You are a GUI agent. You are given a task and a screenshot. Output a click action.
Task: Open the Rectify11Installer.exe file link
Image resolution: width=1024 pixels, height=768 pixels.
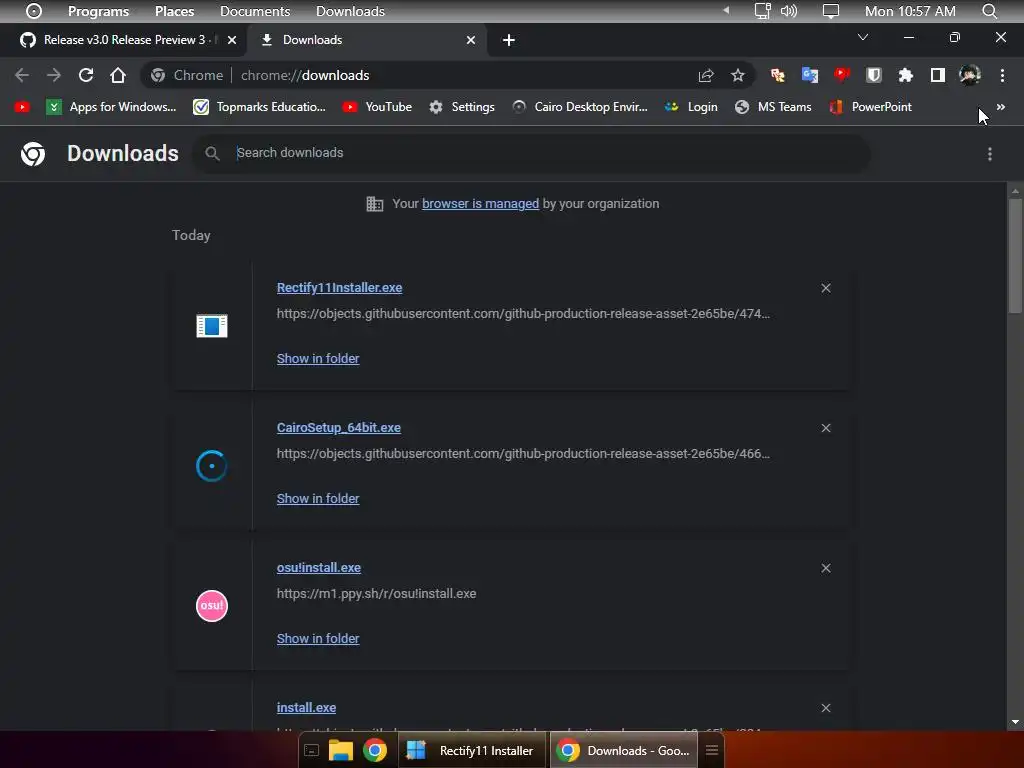[339, 287]
